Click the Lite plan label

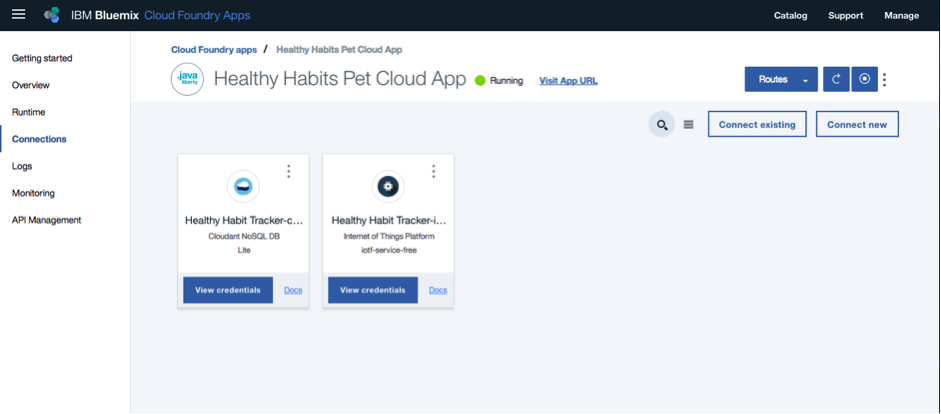click(x=244, y=250)
